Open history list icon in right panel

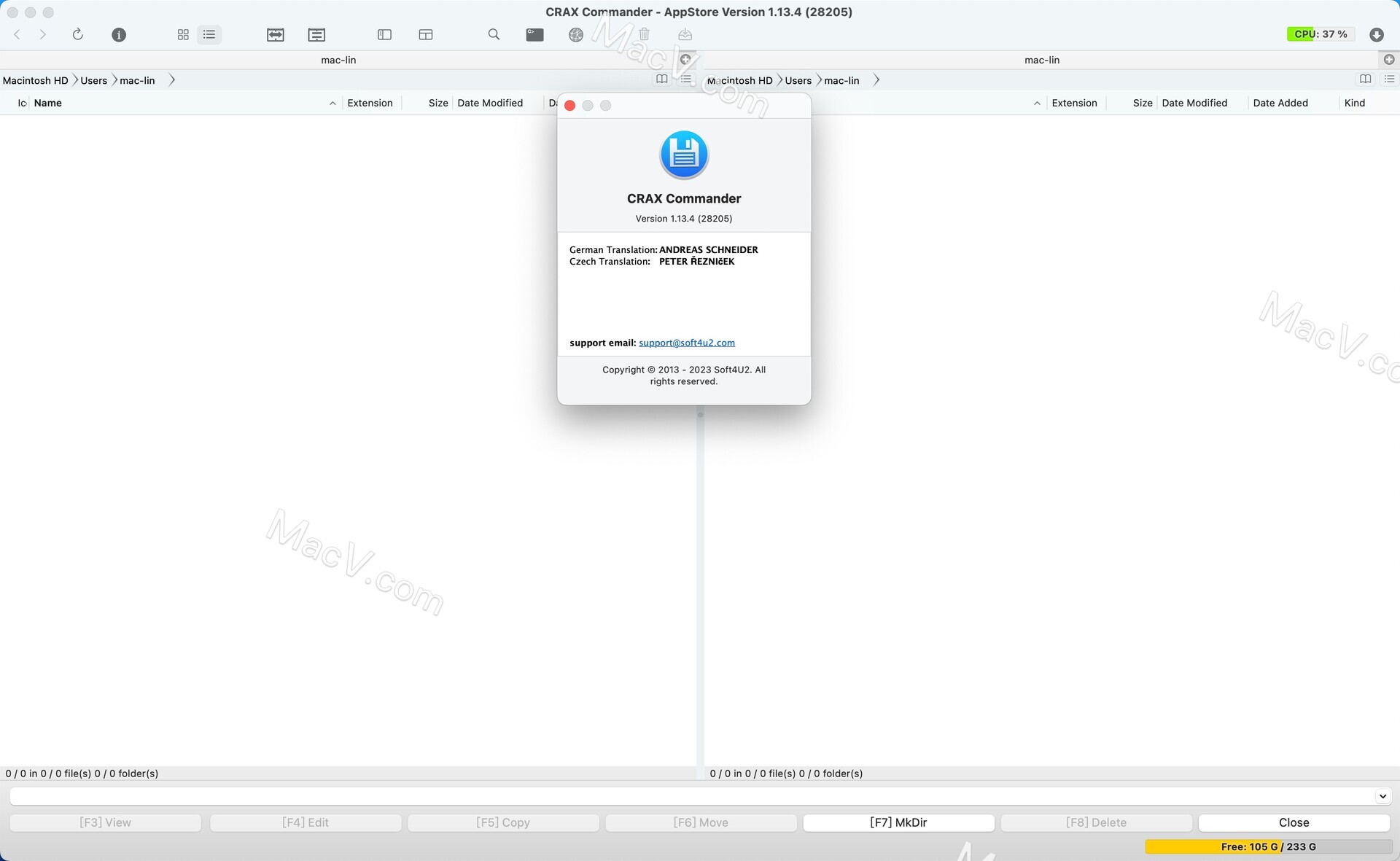[1389, 79]
